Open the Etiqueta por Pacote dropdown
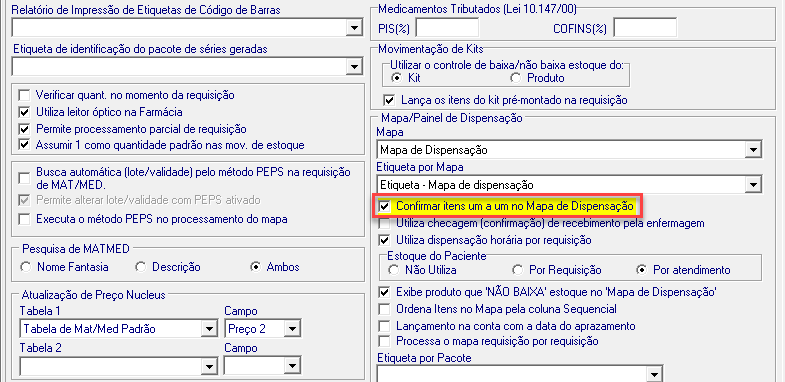Viewport: 785px width, 382px height. click(653, 374)
